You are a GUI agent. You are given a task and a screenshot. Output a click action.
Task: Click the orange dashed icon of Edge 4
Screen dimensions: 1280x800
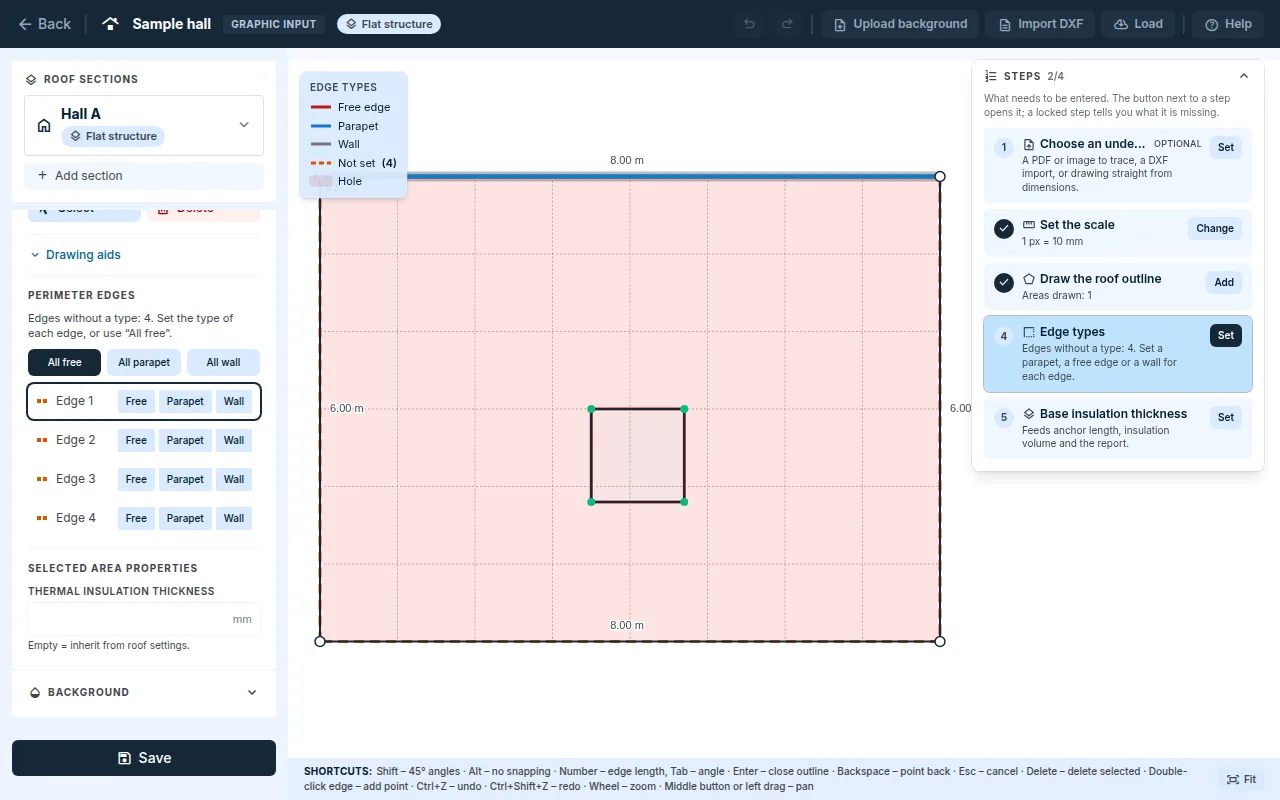pos(42,518)
